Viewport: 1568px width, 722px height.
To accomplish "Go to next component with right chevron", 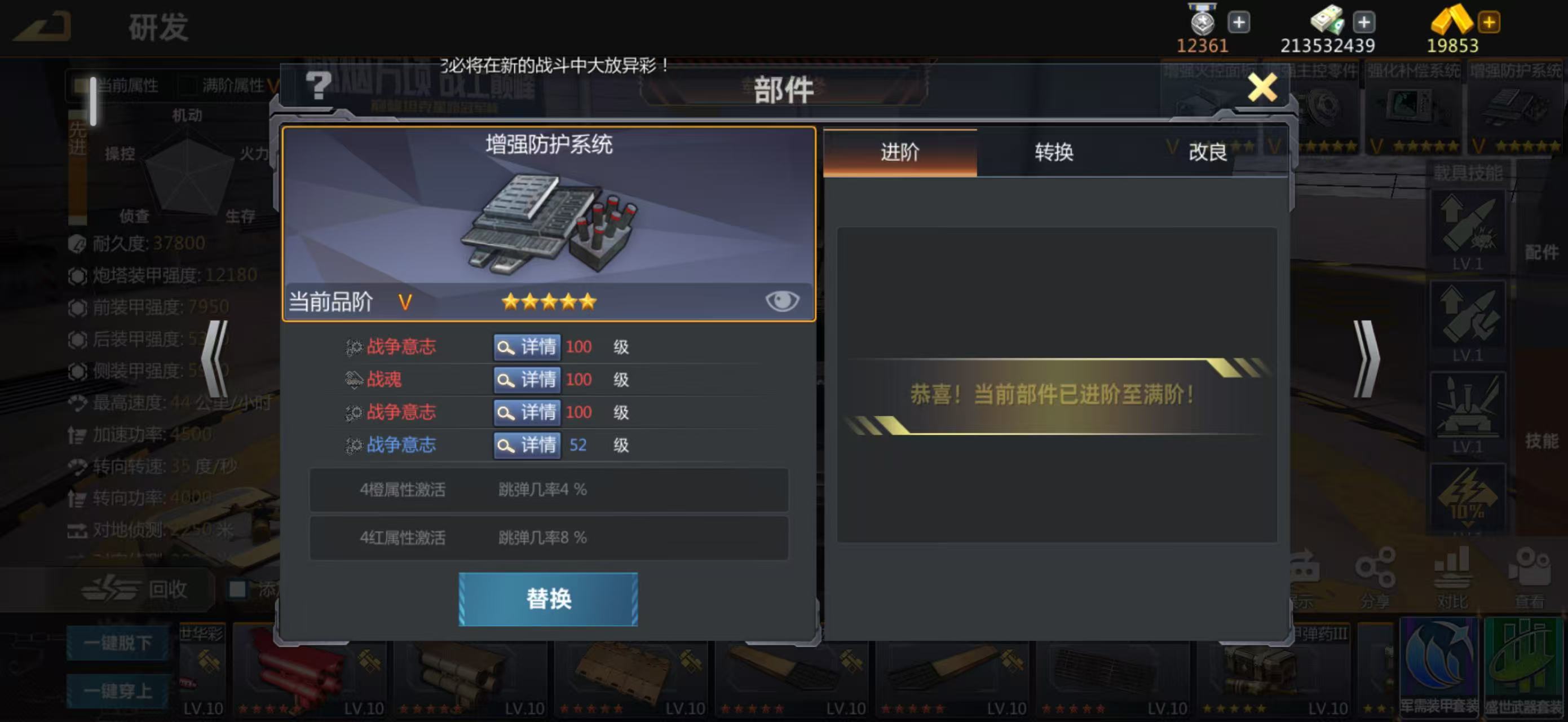I will [1367, 359].
